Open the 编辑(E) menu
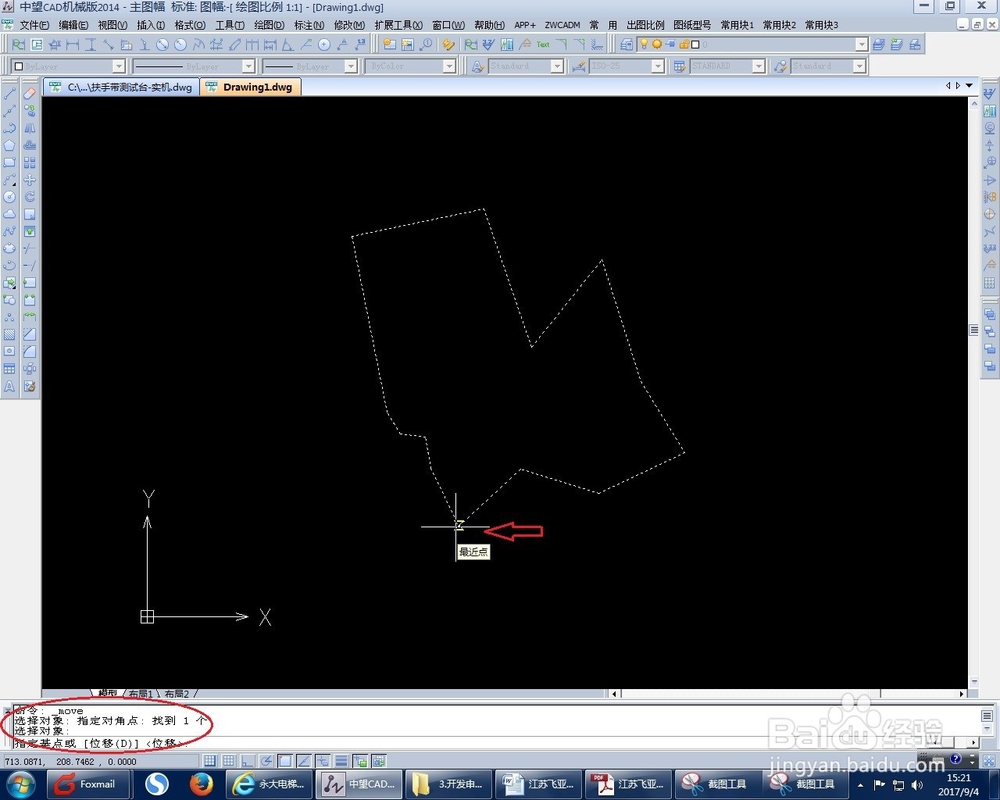This screenshot has height=800, width=1000. click(x=73, y=25)
